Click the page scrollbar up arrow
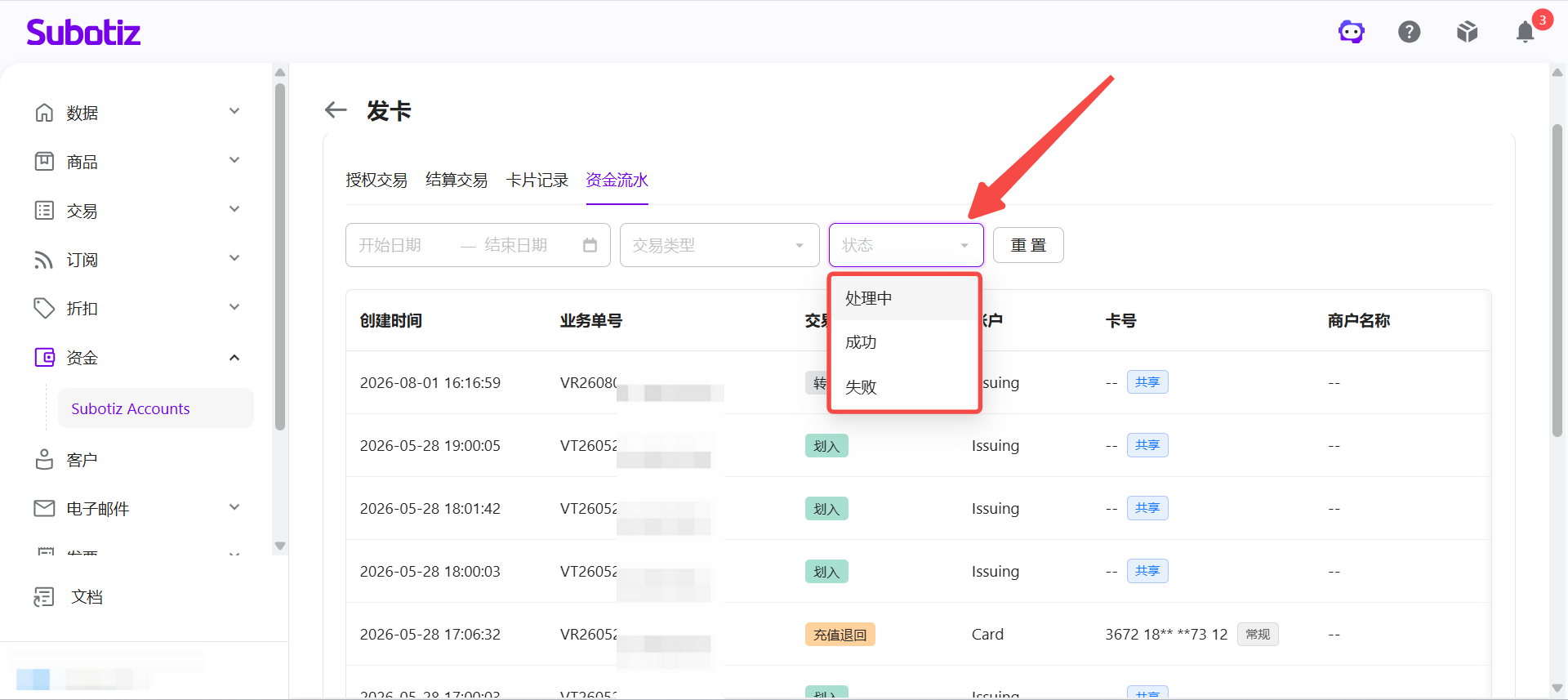The width and height of the screenshot is (1568, 700). [1557, 72]
